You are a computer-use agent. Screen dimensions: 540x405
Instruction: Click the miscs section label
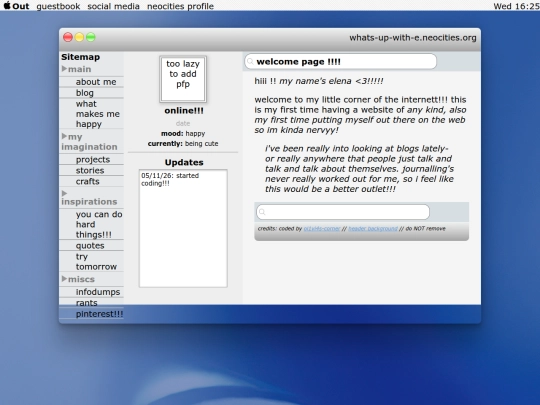(81, 279)
